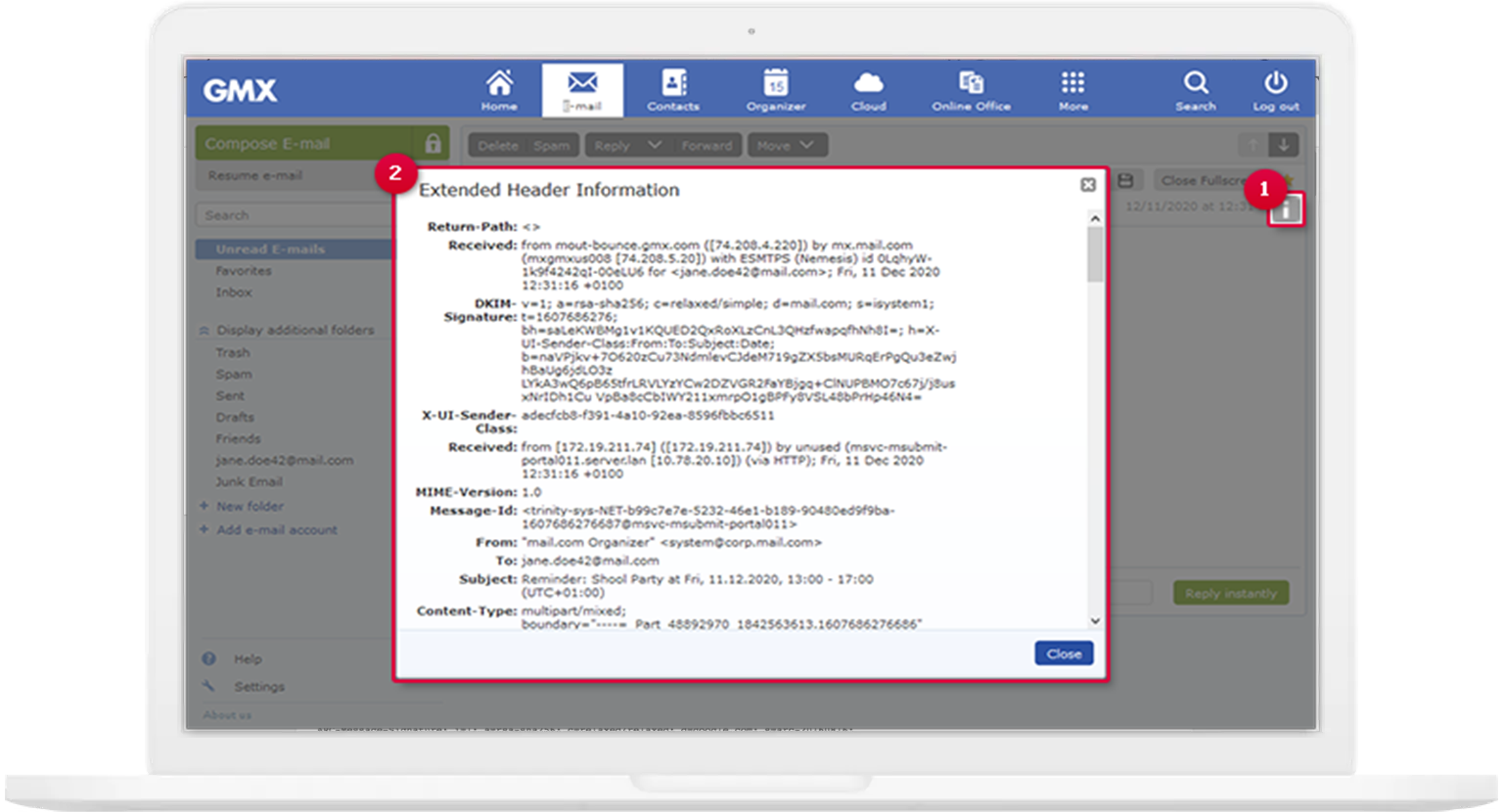
Task: Open the E-mail tab
Action: pyautogui.click(x=582, y=90)
